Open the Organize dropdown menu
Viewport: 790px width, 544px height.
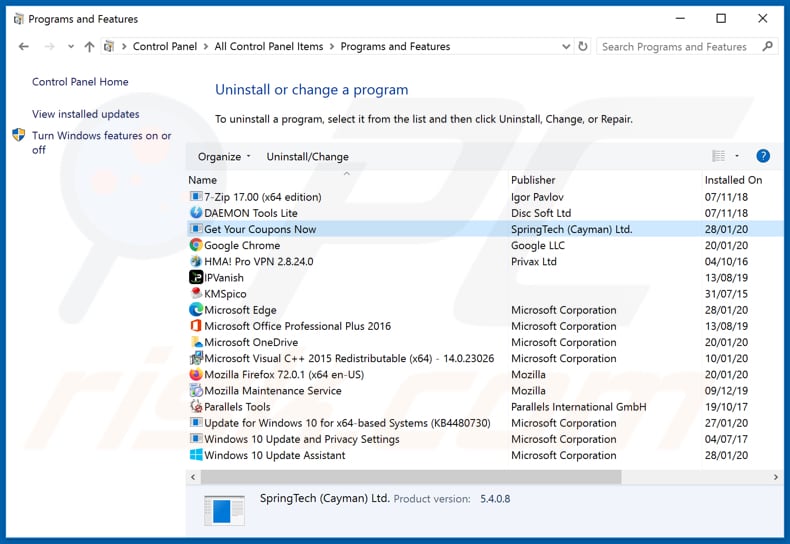pos(224,157)
